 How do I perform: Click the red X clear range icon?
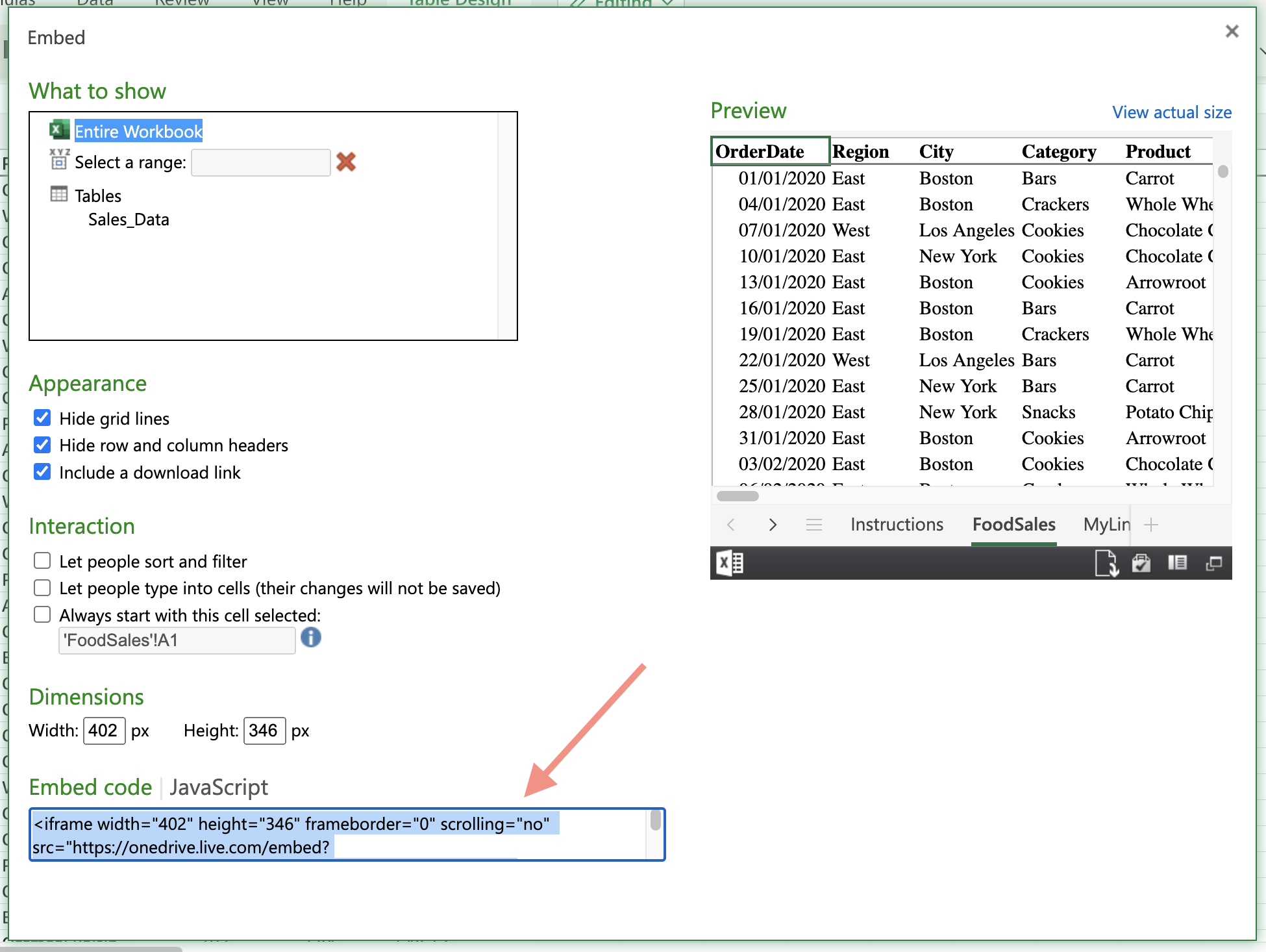click(346, 162)
